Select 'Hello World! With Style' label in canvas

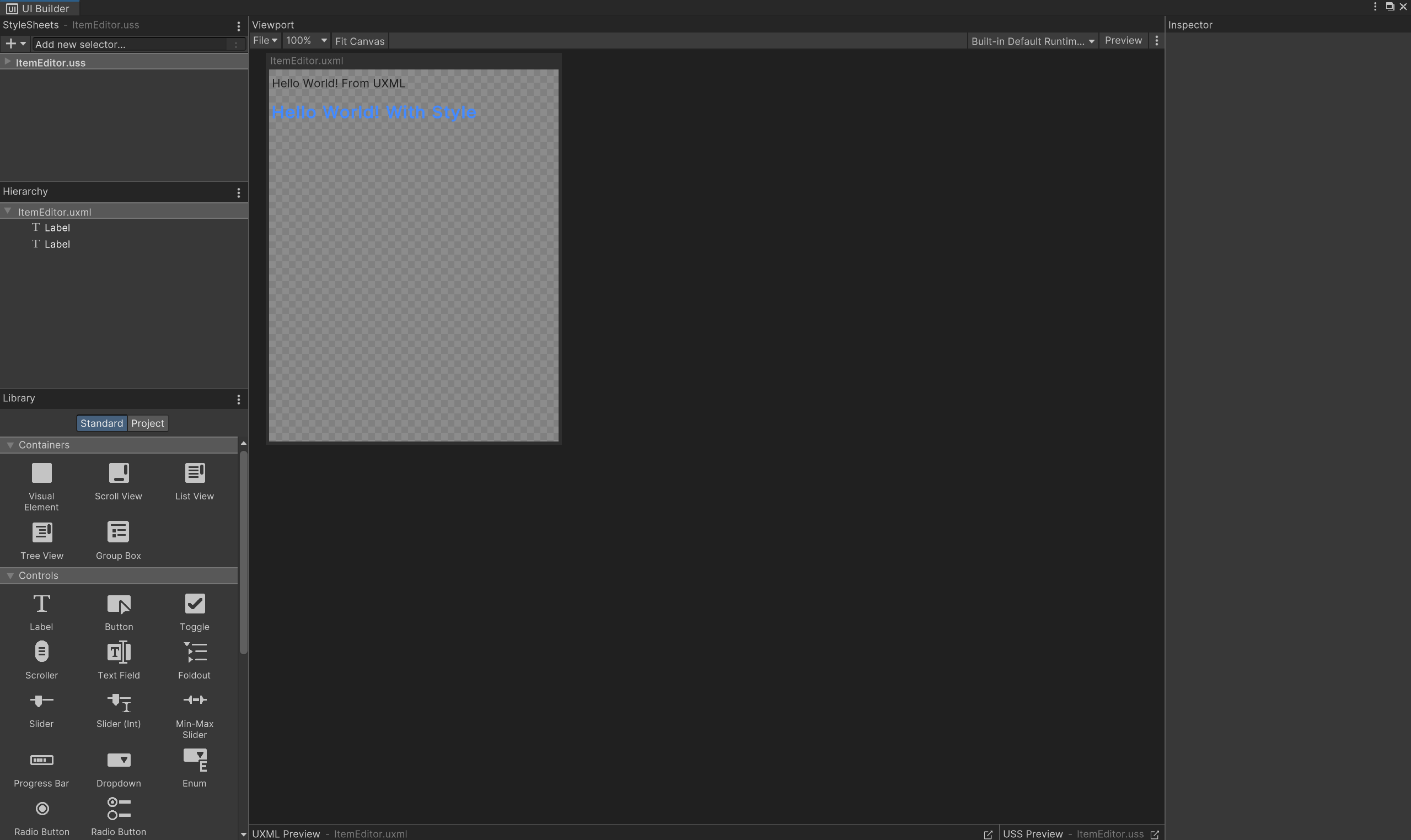[374, 112]
